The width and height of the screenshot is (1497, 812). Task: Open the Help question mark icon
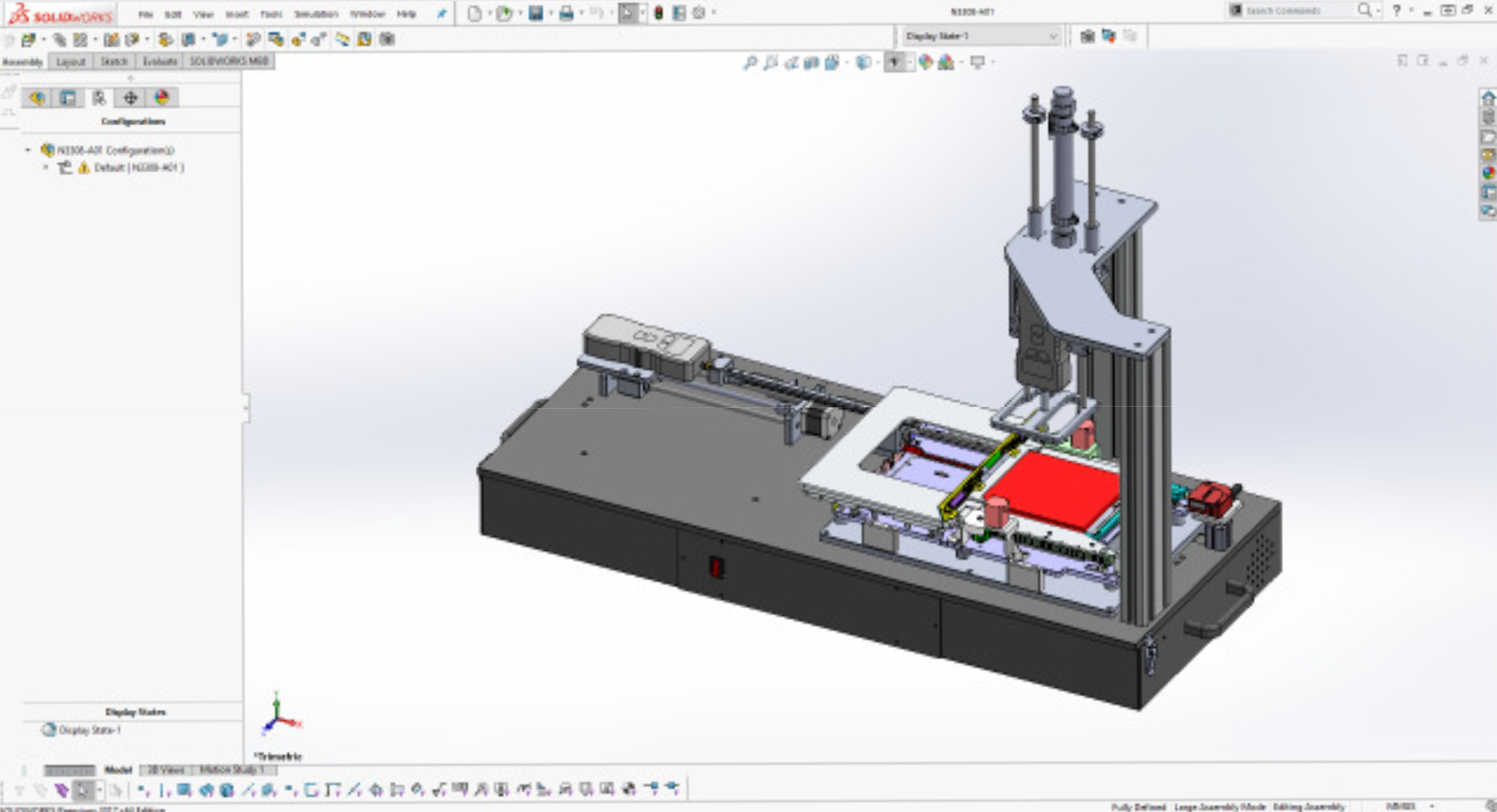click(x=1396, y=11)
